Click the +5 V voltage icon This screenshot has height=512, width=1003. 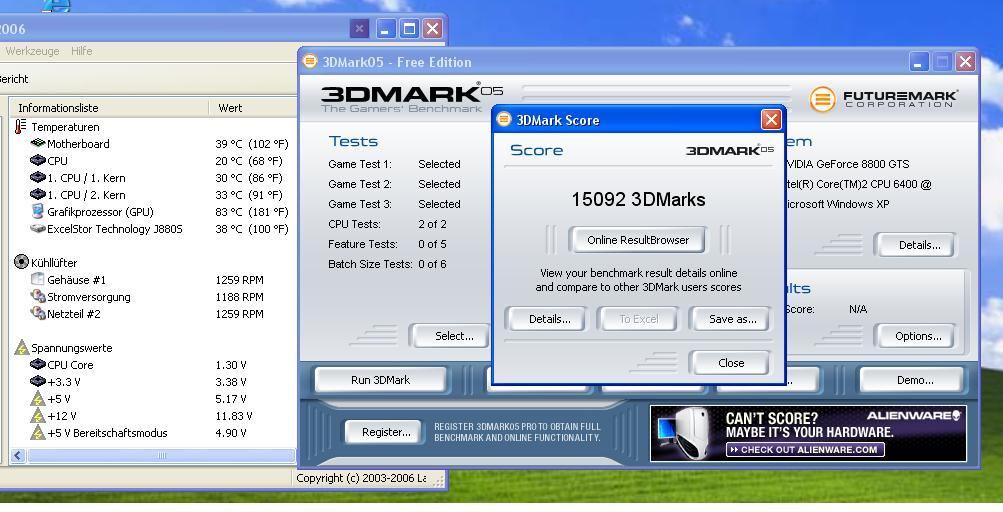click(38, 399)
